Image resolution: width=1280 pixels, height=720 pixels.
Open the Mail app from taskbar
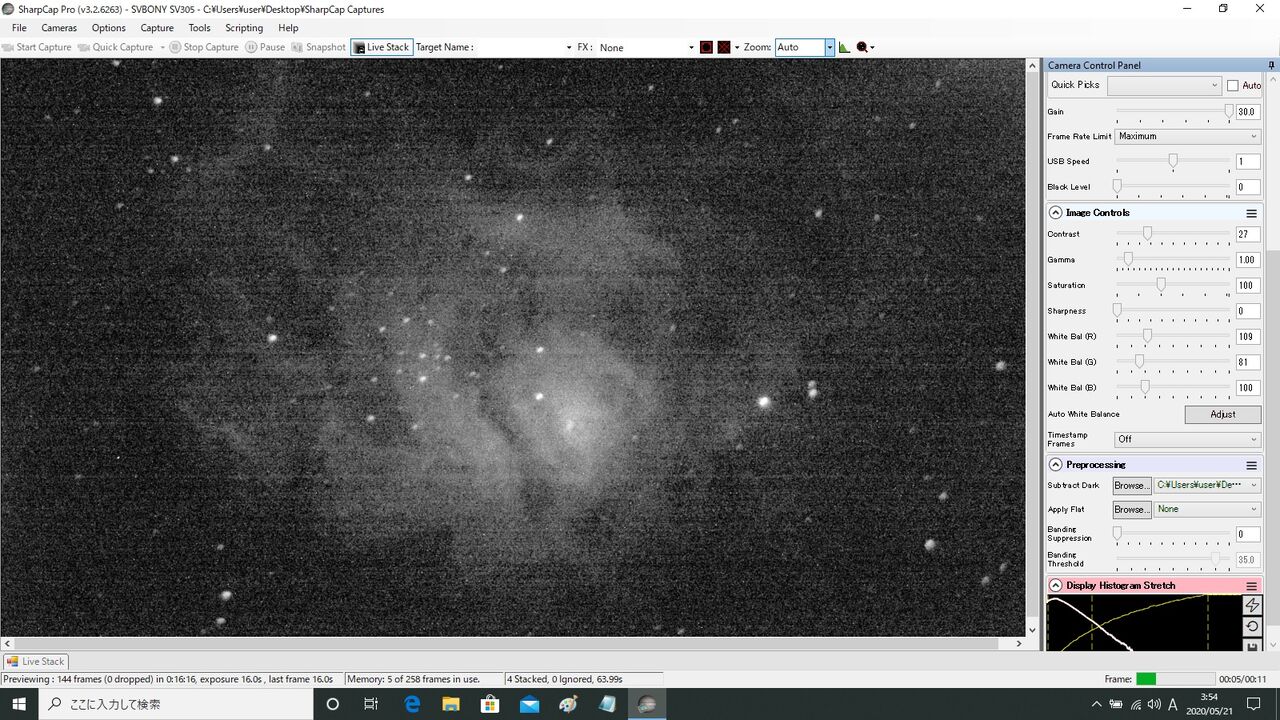pyautogui.click(x=529, y=704)
